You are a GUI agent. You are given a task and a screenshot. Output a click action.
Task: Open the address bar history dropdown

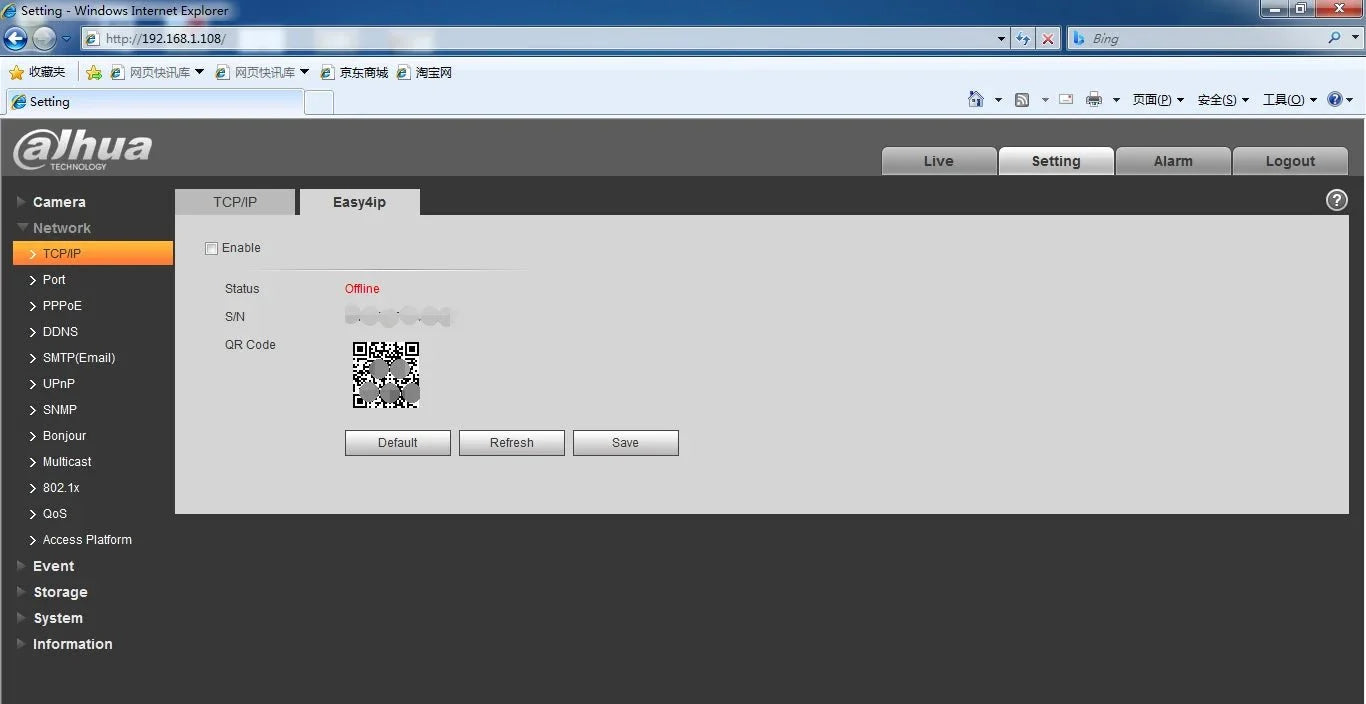point(1002,39)
